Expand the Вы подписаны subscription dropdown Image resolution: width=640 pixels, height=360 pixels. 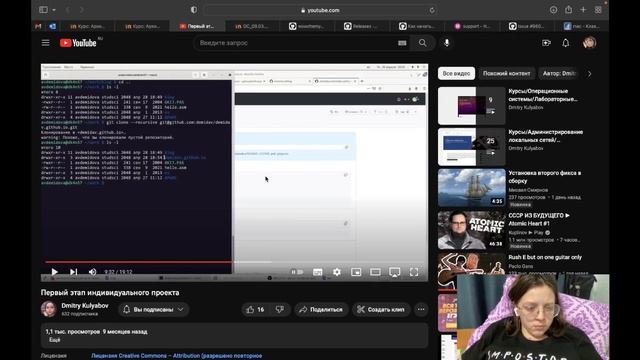coord(153,310)
